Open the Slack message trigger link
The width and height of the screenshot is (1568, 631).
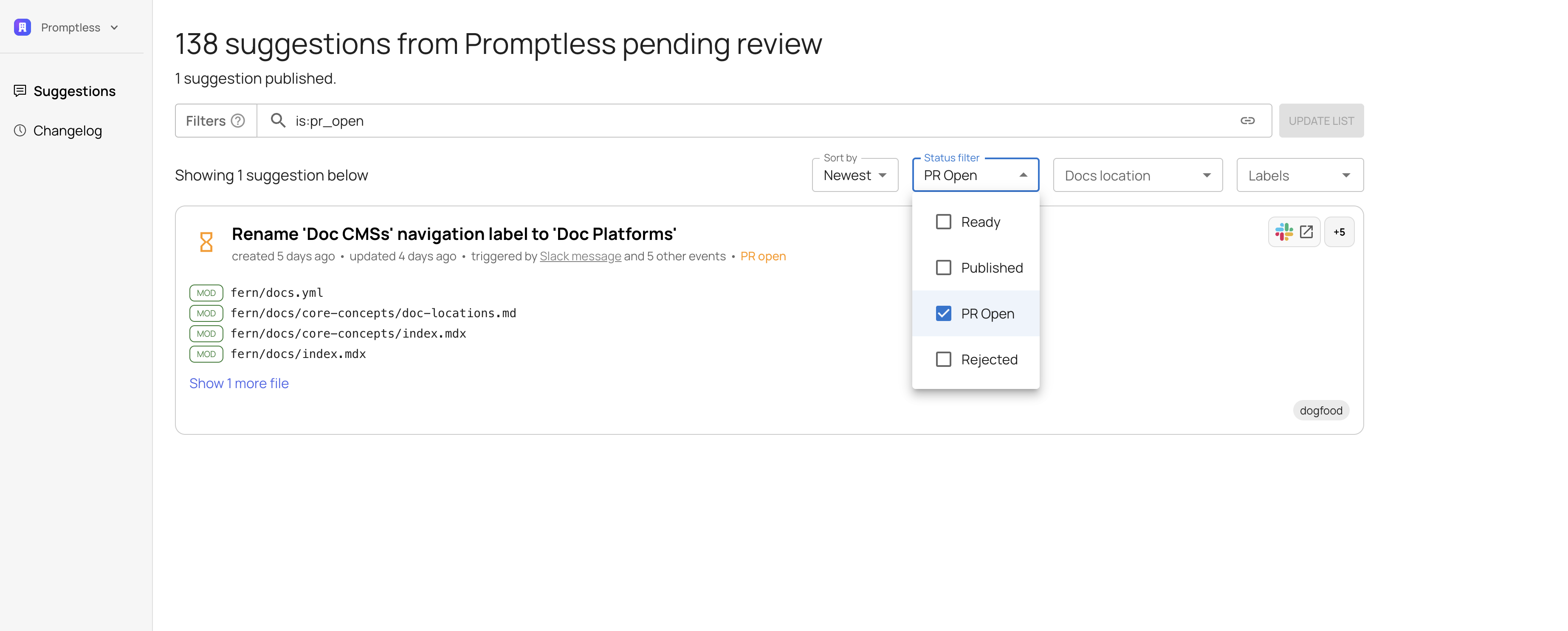[580, 256]
